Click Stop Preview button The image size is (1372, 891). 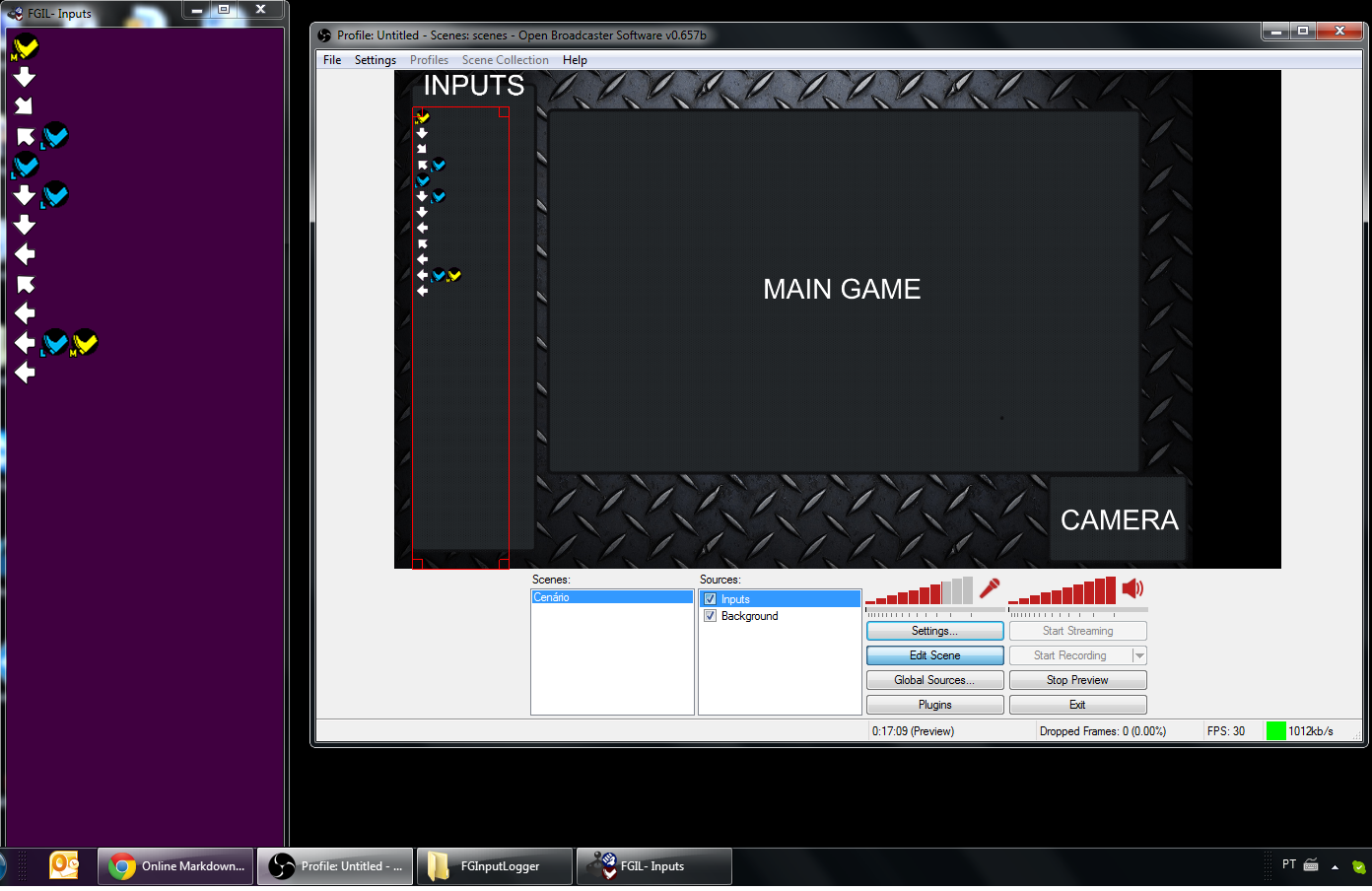click(1077, 680)
